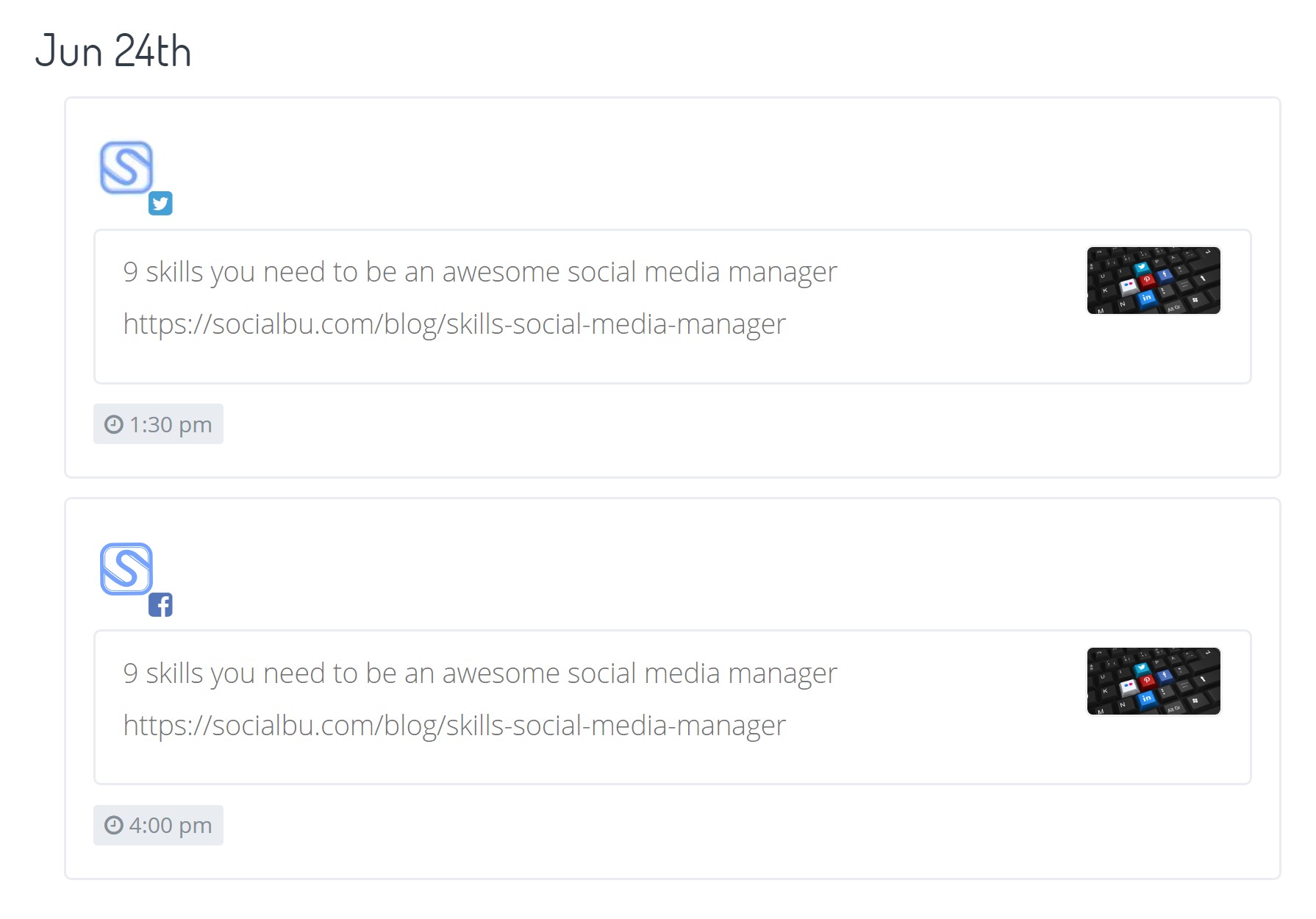The width and height of the screenshot is (1316, 919).
Task: Click the Jun 24th date heading
Action: coord(113,51)
